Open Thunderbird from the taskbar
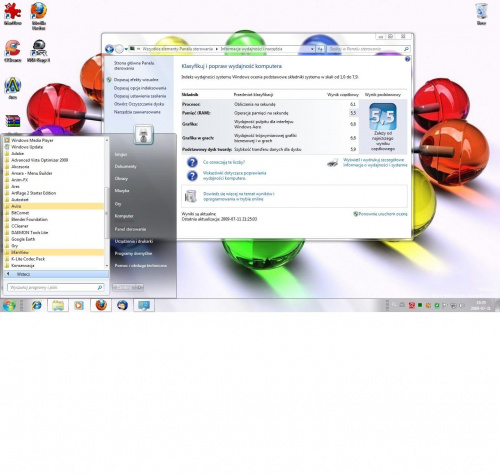Viewport: 500px width, 474px height. coord(122,305)
